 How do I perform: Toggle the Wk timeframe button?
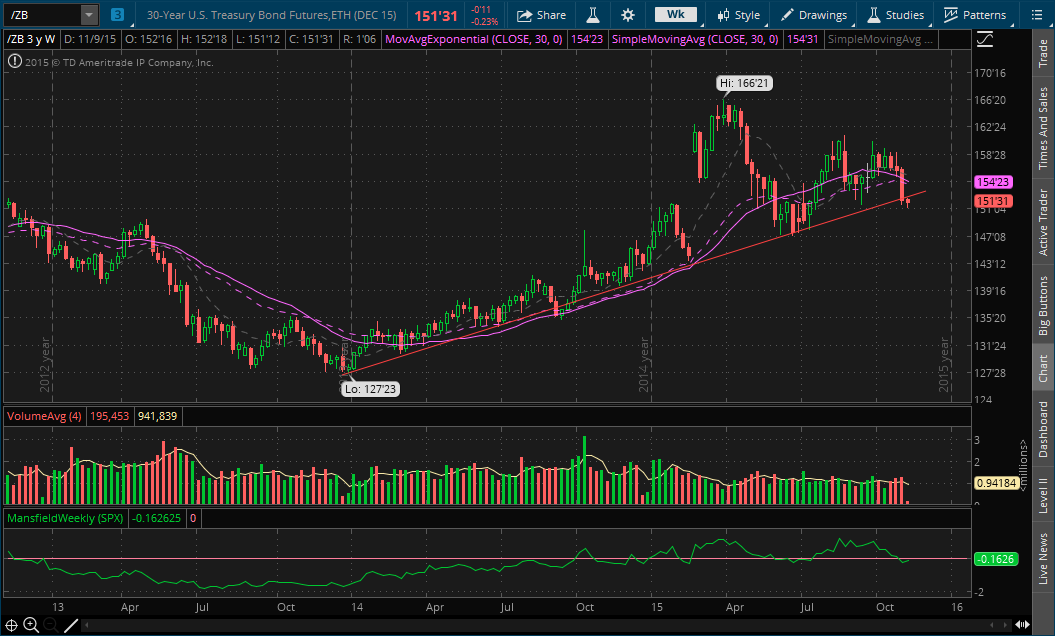(x=674, y=15)
